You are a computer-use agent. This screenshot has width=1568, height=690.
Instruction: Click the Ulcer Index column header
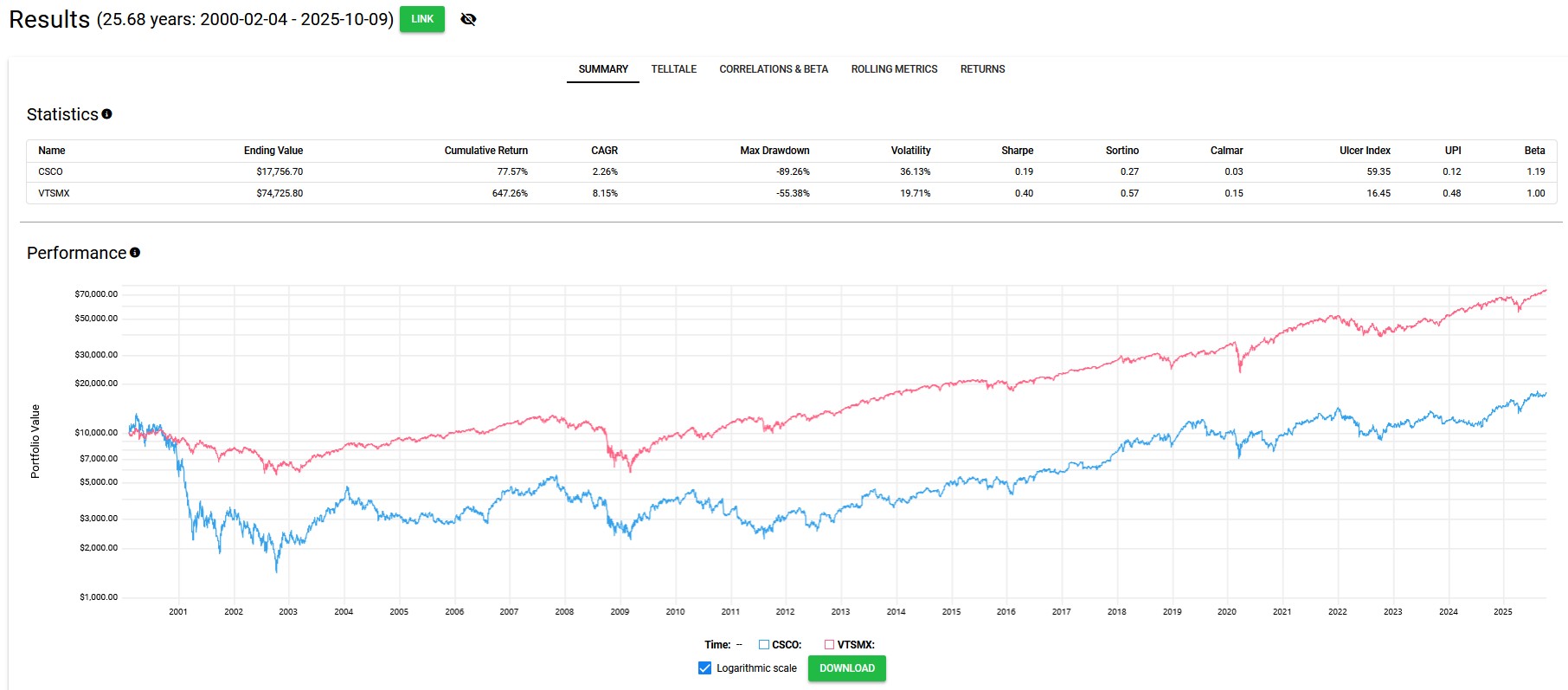[1366, 151]
